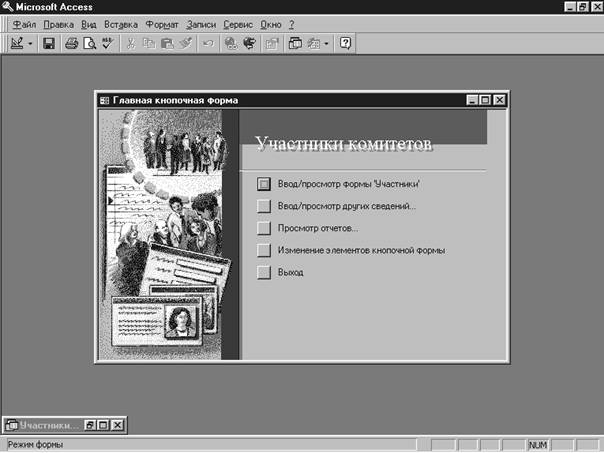This screenshot has height=453, width=604.
Task: Open the View mode dropdown arrow
Action: point(30,43)
